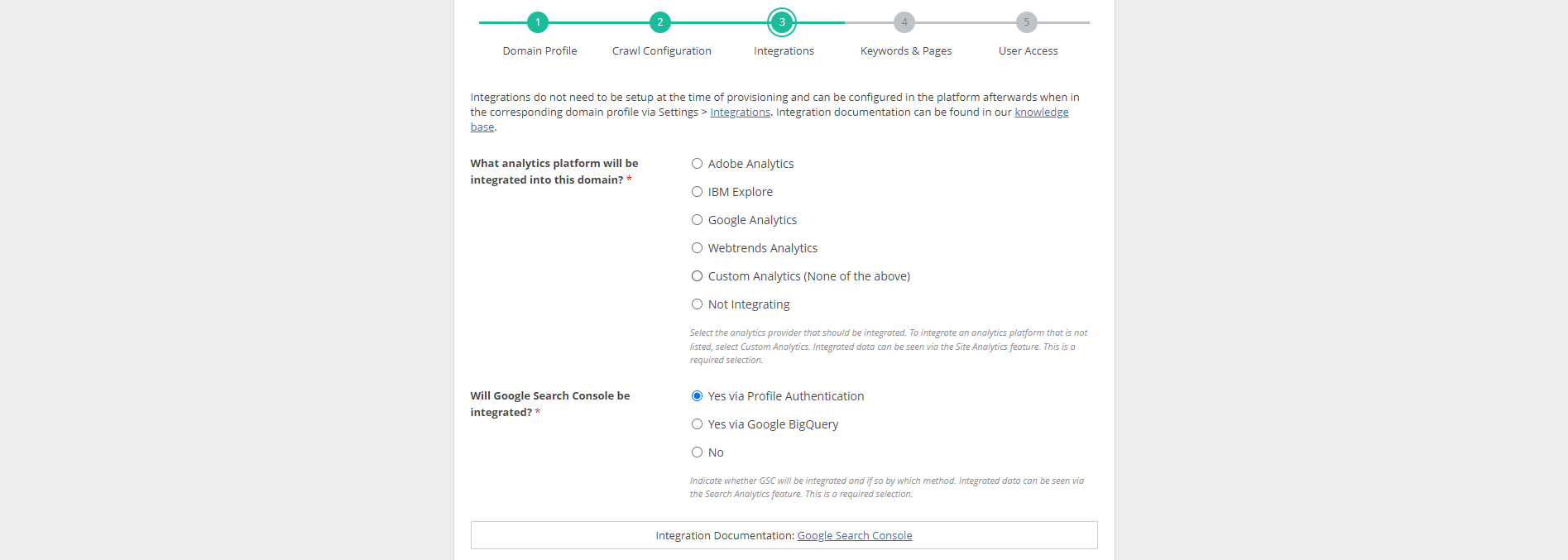Select No for Google Search Console
Image resolution: width=1568 pixels, height=560 pixels.
tap(698, 452)
